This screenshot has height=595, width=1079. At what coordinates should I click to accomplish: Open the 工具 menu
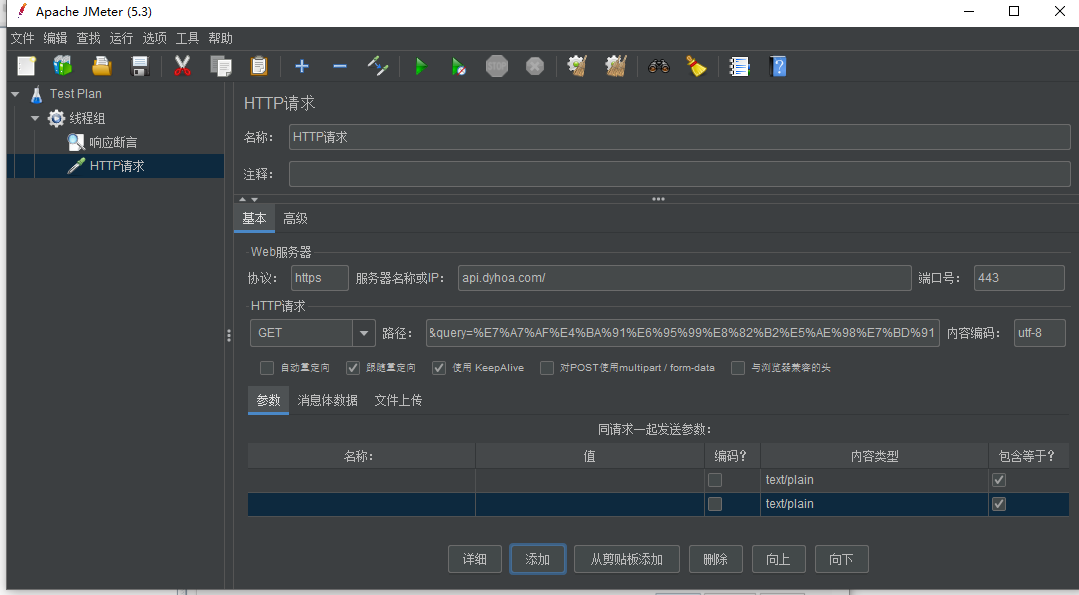[187, 39]
